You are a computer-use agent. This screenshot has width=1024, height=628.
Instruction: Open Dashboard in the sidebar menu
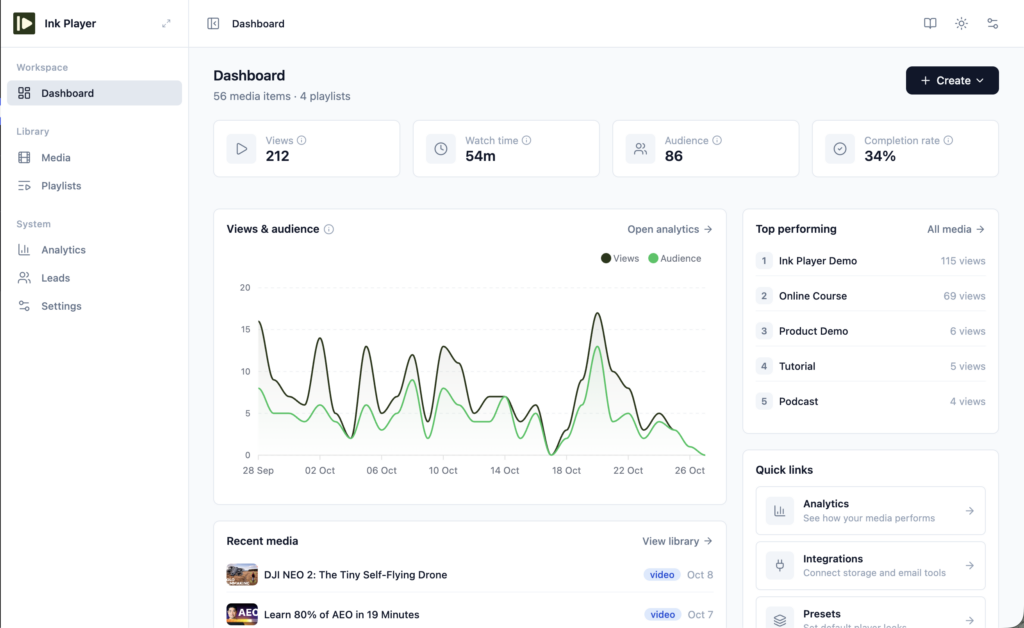pos(95,93)
